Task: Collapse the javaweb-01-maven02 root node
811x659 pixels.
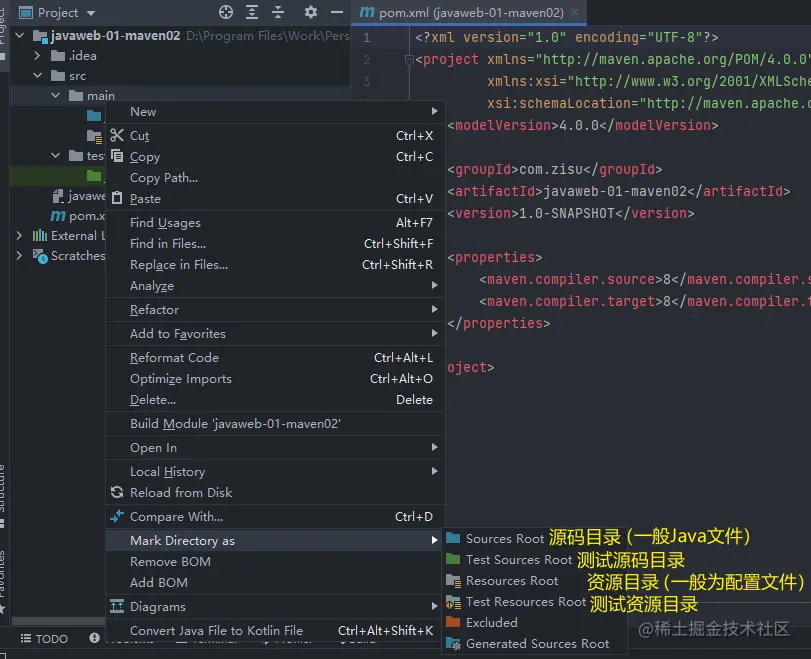Action: (x=20, y=35)
